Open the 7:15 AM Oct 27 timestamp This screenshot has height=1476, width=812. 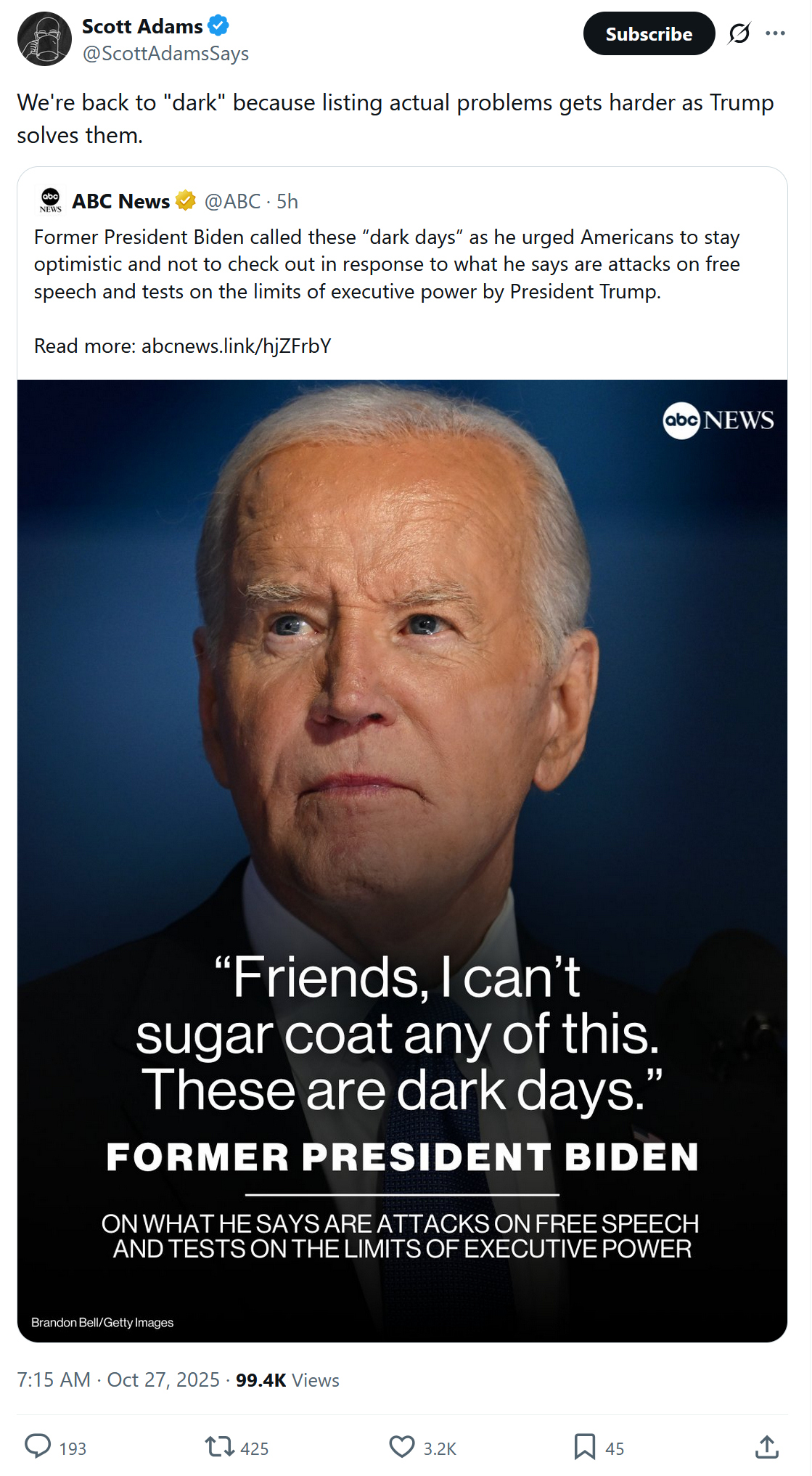[118, 1379]
